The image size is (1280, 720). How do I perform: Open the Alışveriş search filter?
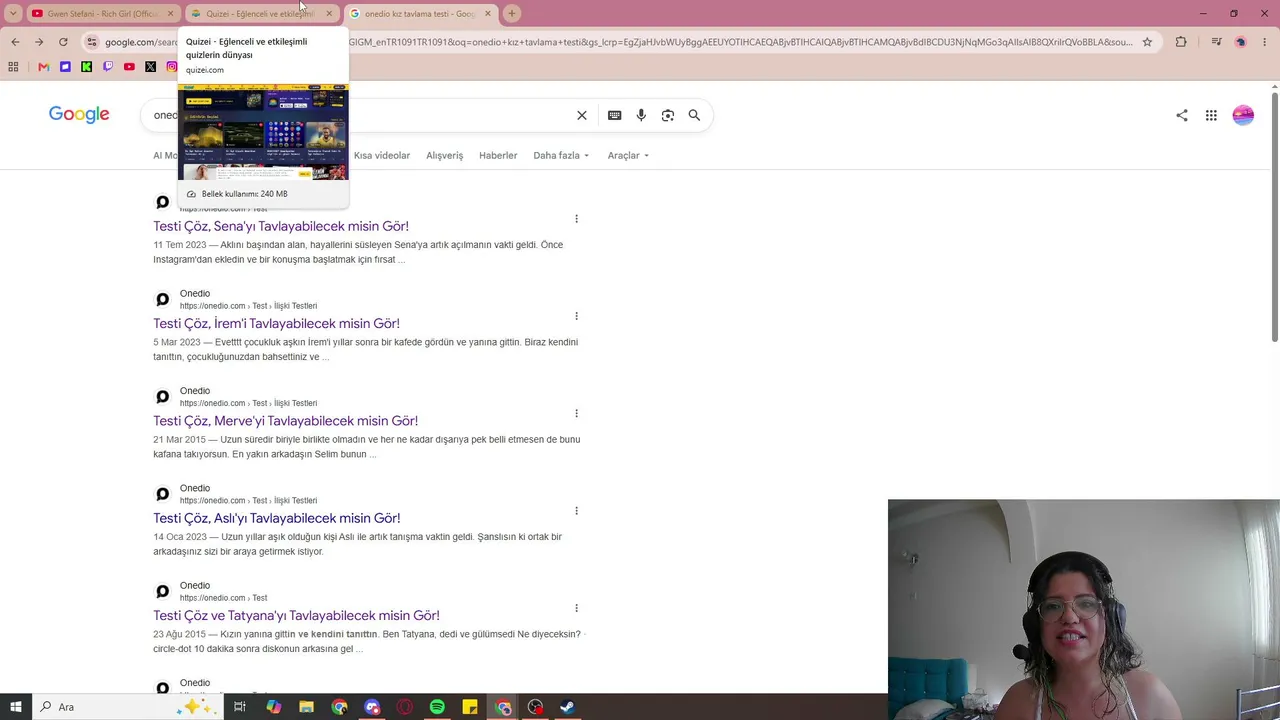(445, 156)
